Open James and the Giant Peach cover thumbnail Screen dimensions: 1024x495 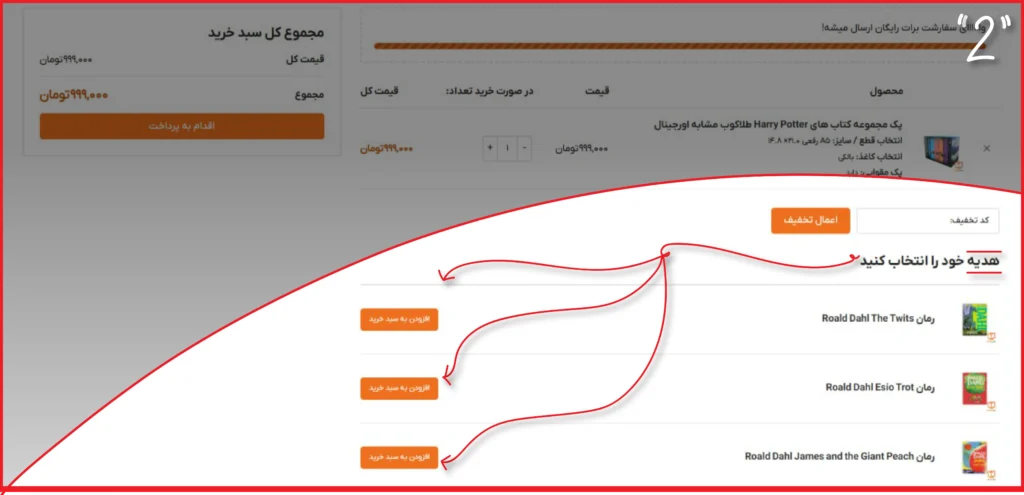pos(976,458)
